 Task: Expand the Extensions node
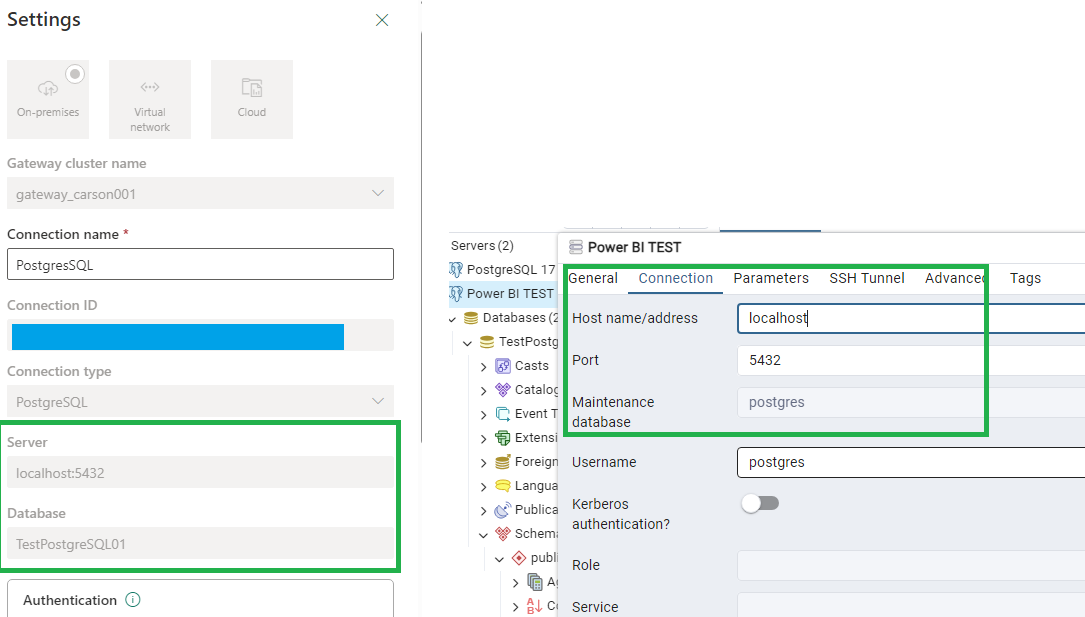coord(484,439)
